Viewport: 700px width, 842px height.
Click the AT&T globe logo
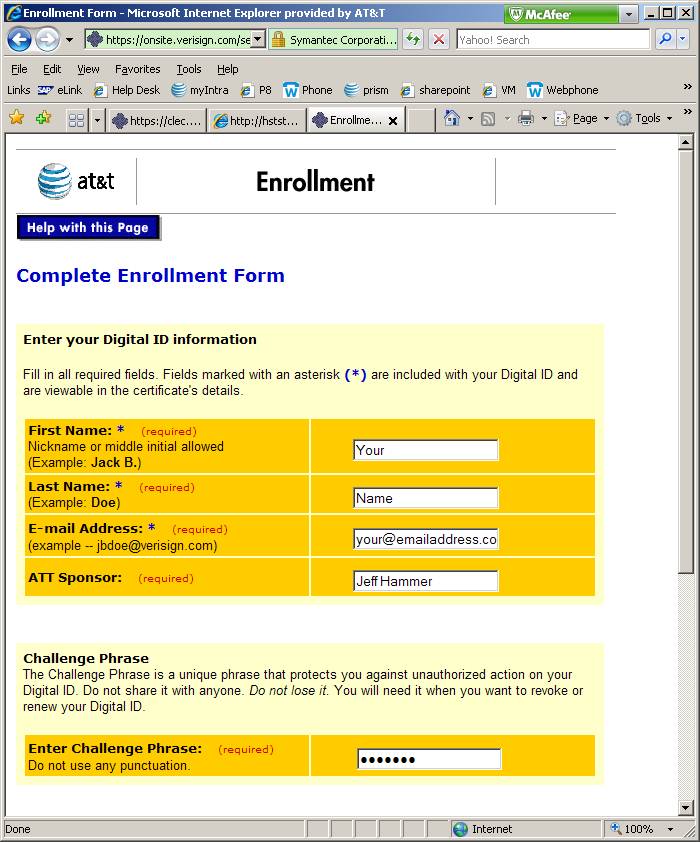pyautogui.click(x=54, y=181)
